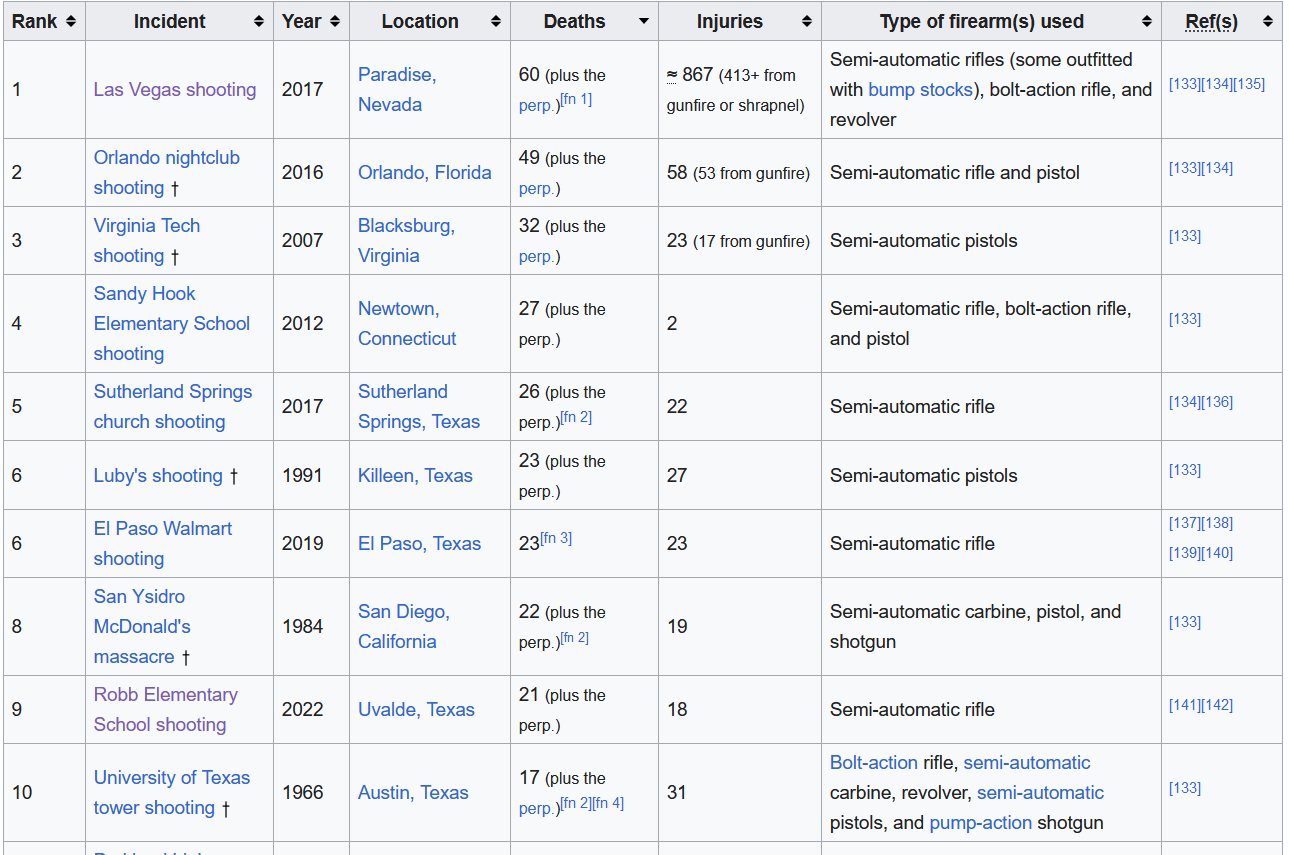The height and width of the screenshot is (855, 1289).
Task: Open the Virginia Tech shooting article
Action: (x=147, y=240)
